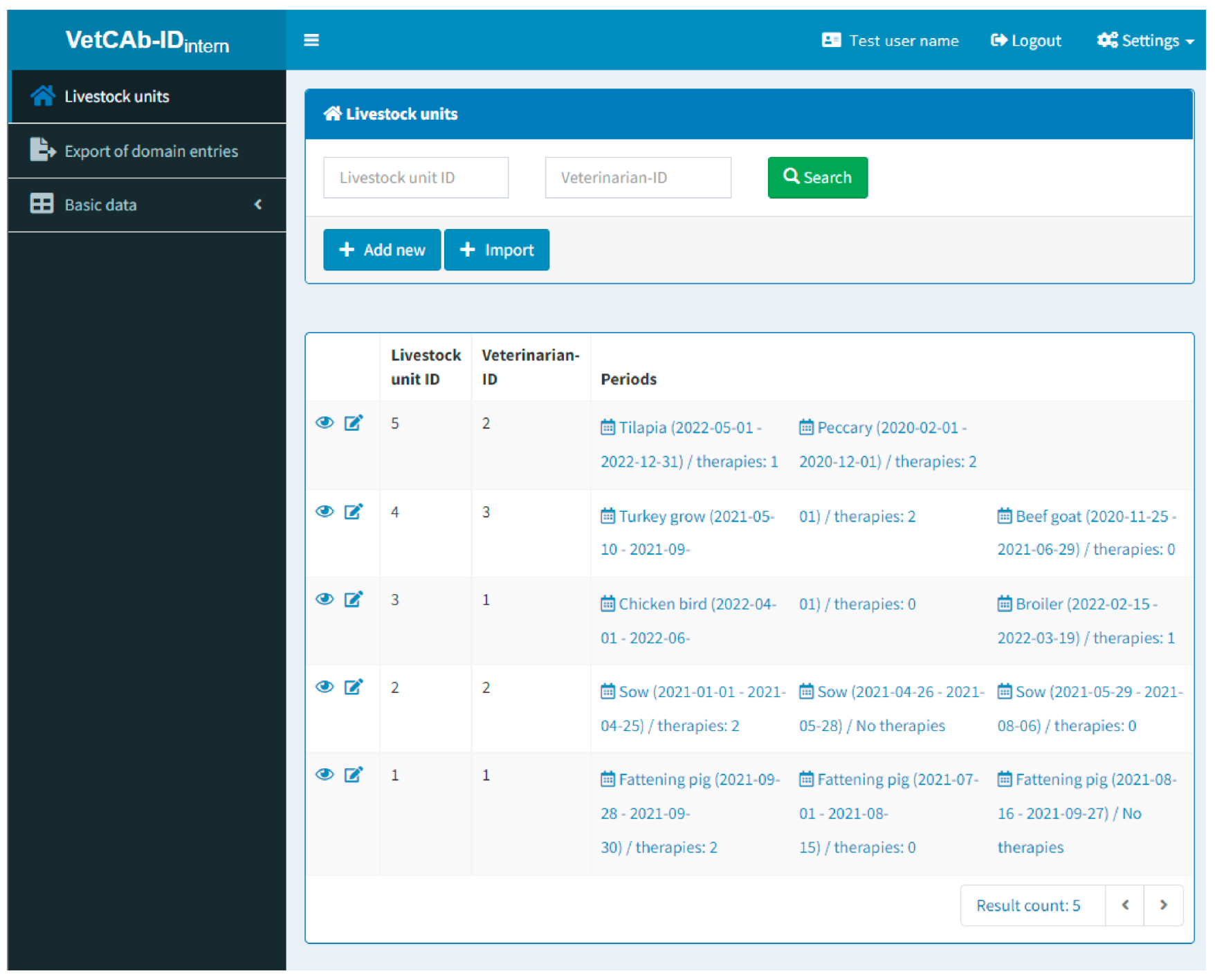The height and width of the screenshot is (980, 1215).
Task: Expand the Basic data sidebar section
Action: click(147, 205)
